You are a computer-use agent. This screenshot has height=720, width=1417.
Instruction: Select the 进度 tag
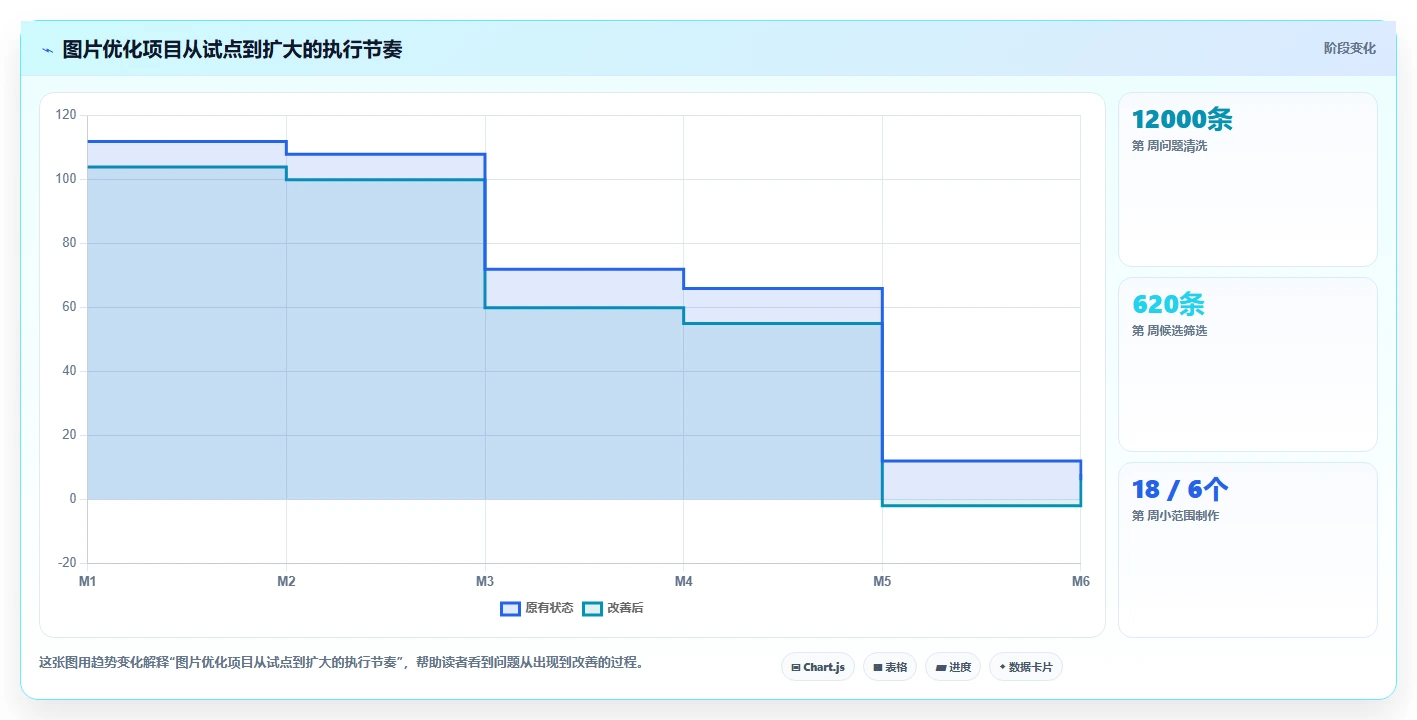coord(953,667)
